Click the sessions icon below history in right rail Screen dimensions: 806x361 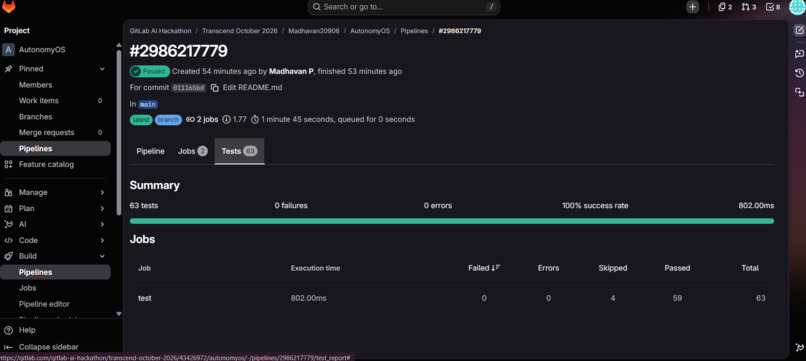[x=799, y=92]
